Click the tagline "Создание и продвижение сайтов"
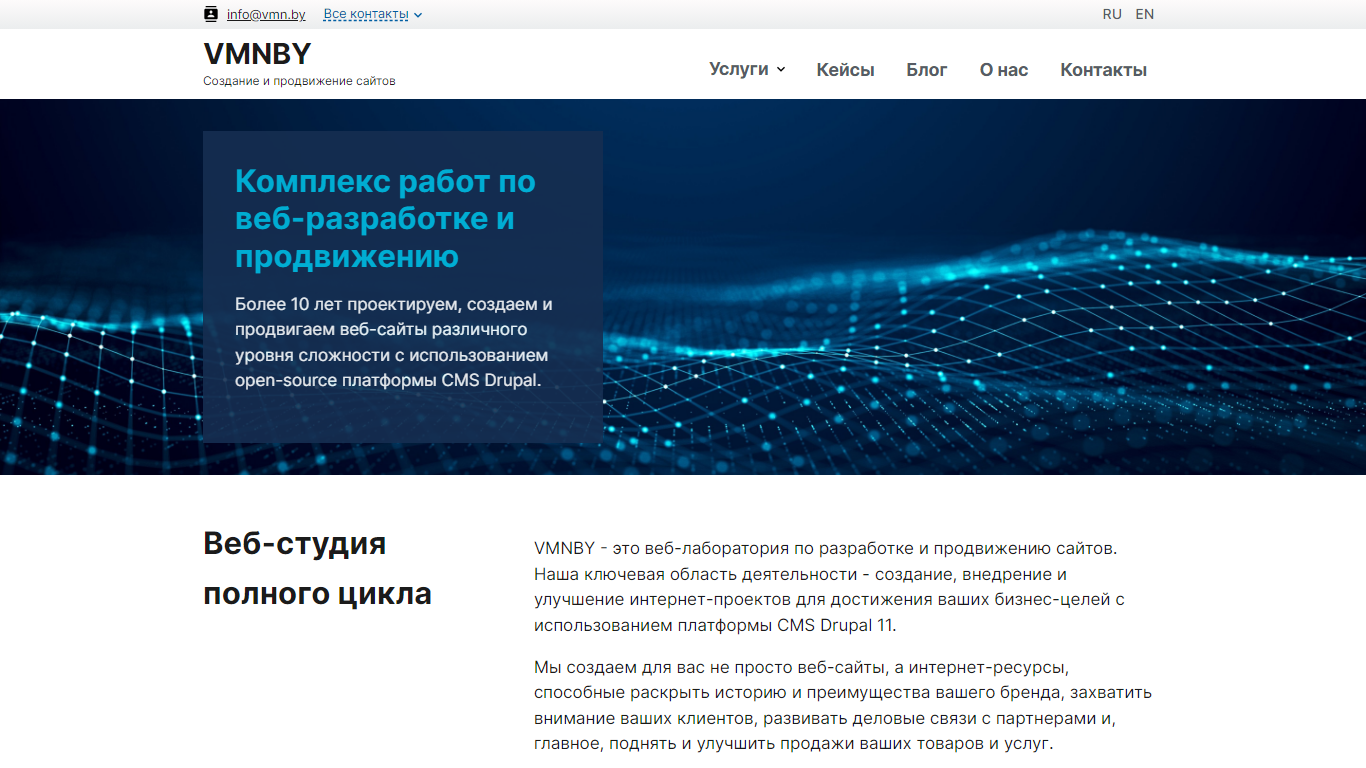 (x=299, y=81)
